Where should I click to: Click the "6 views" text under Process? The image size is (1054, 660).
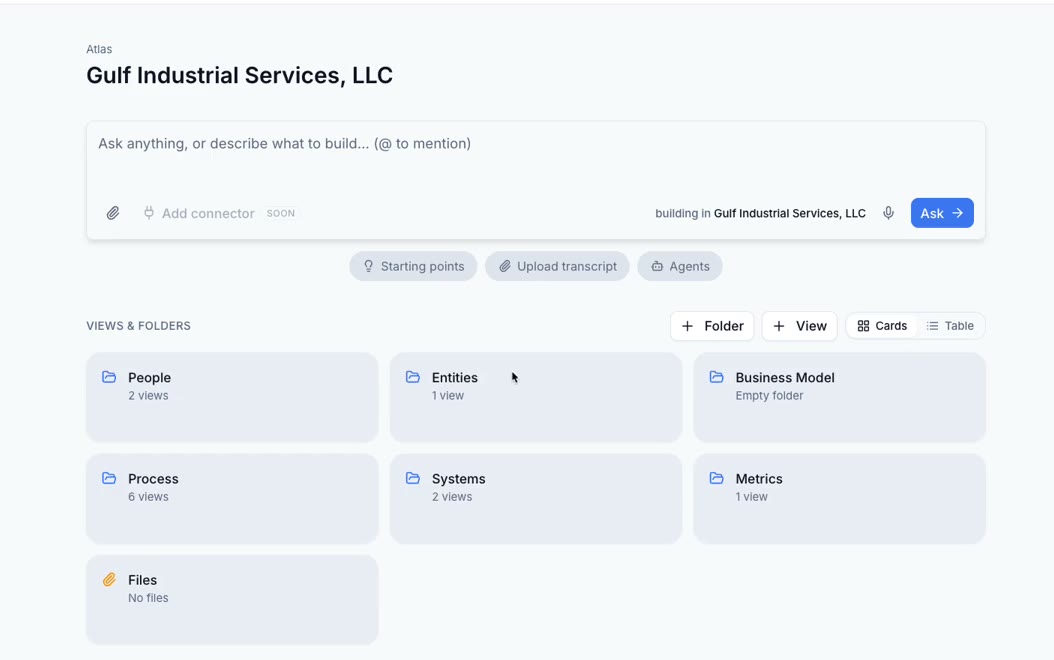tap(149, 497)
